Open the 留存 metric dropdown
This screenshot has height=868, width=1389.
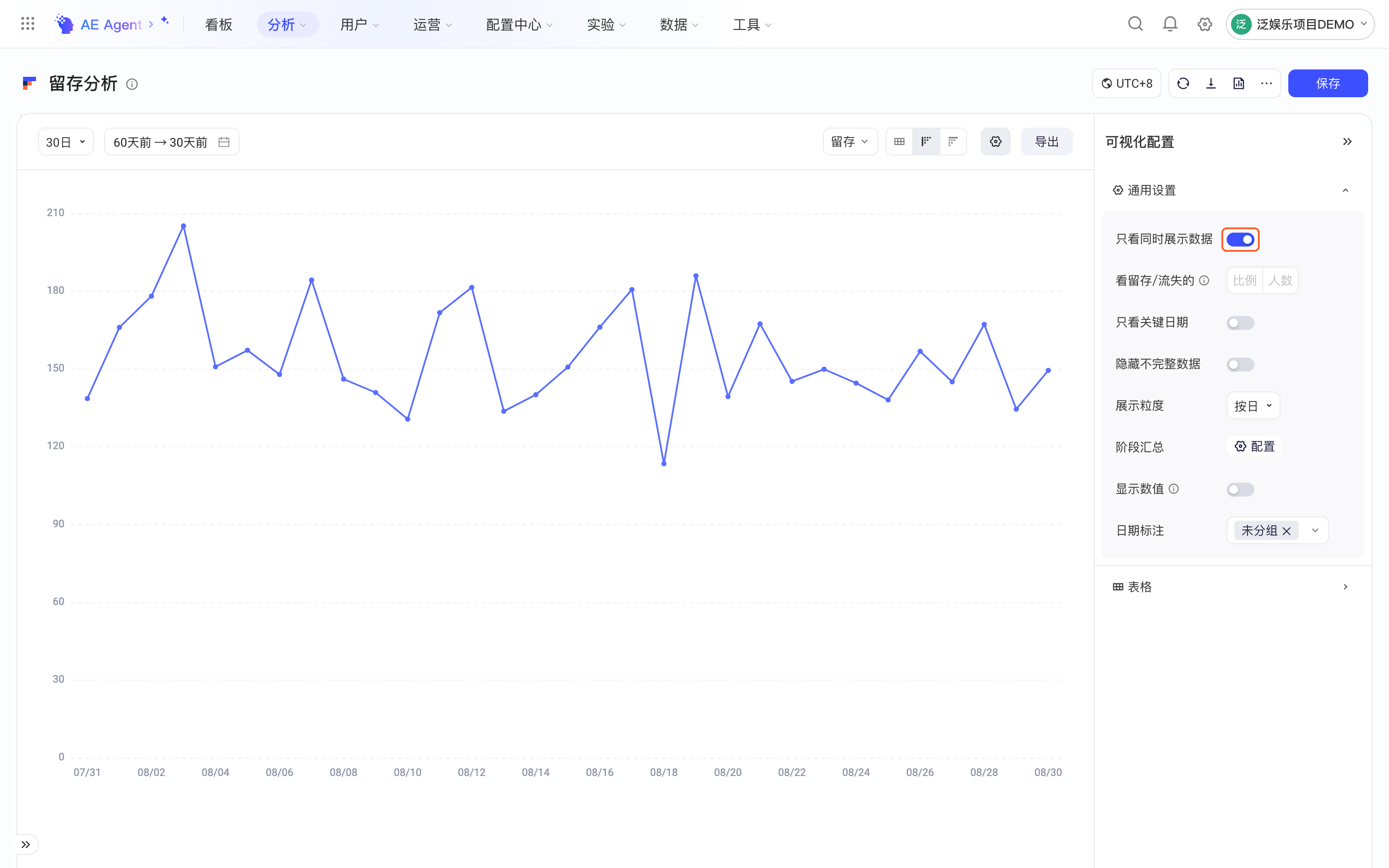850,142
